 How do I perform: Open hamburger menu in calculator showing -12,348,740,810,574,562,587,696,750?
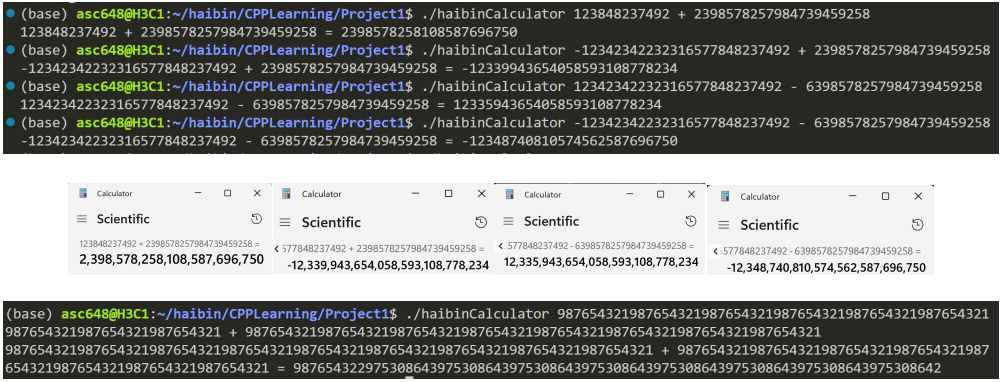tap(724, 225)
